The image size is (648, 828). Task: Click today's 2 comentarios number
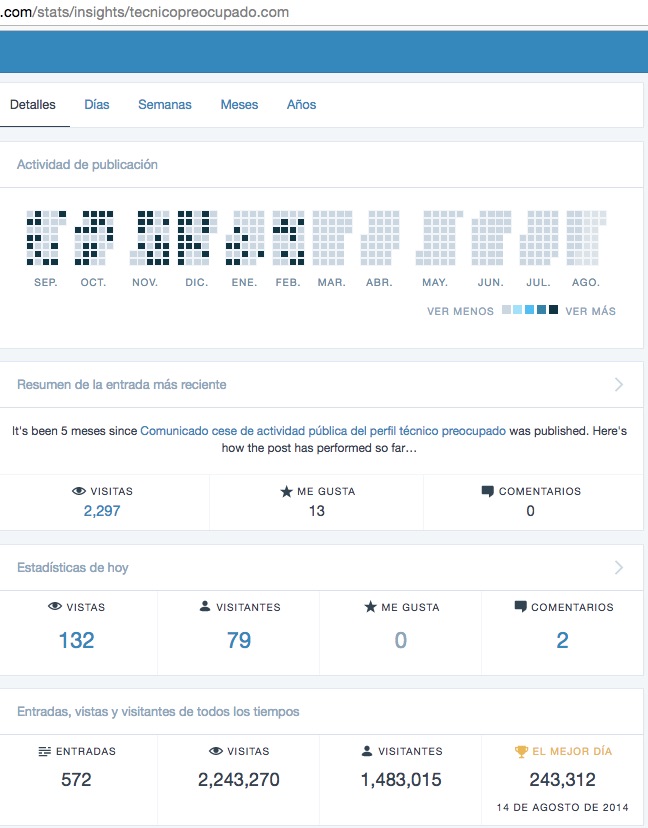562,640
